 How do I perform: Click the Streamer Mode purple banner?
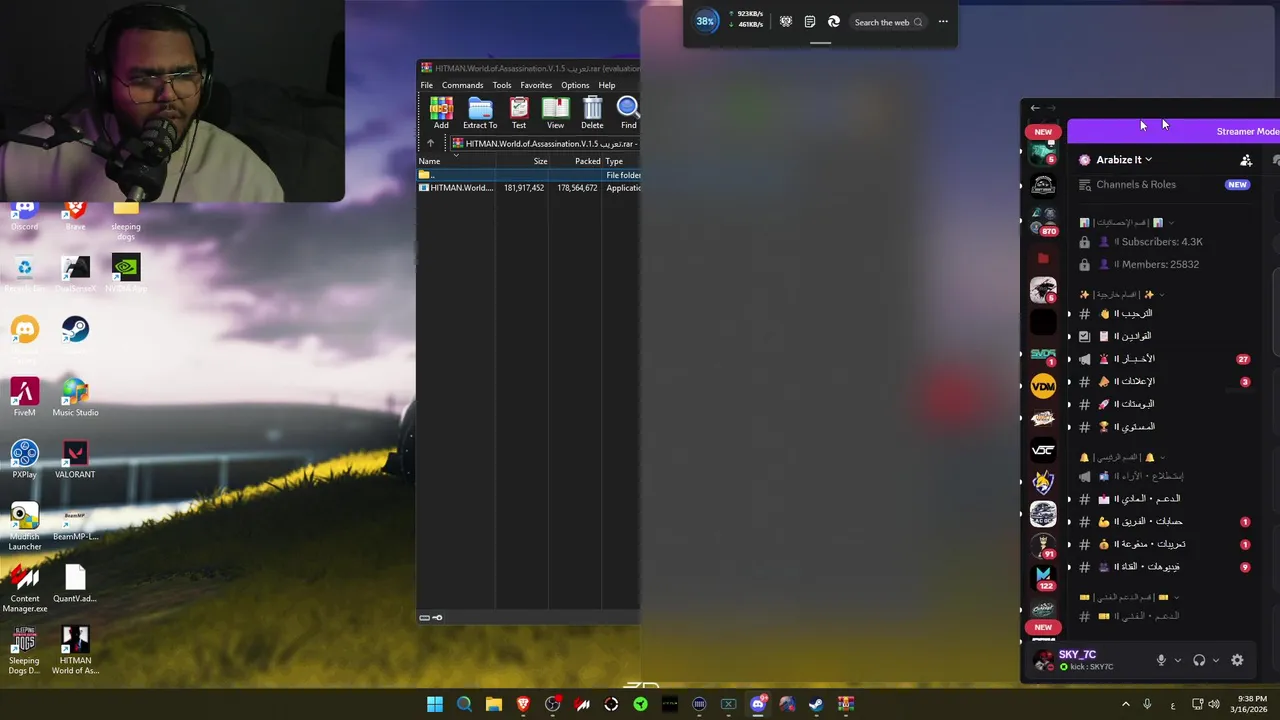1173,131
